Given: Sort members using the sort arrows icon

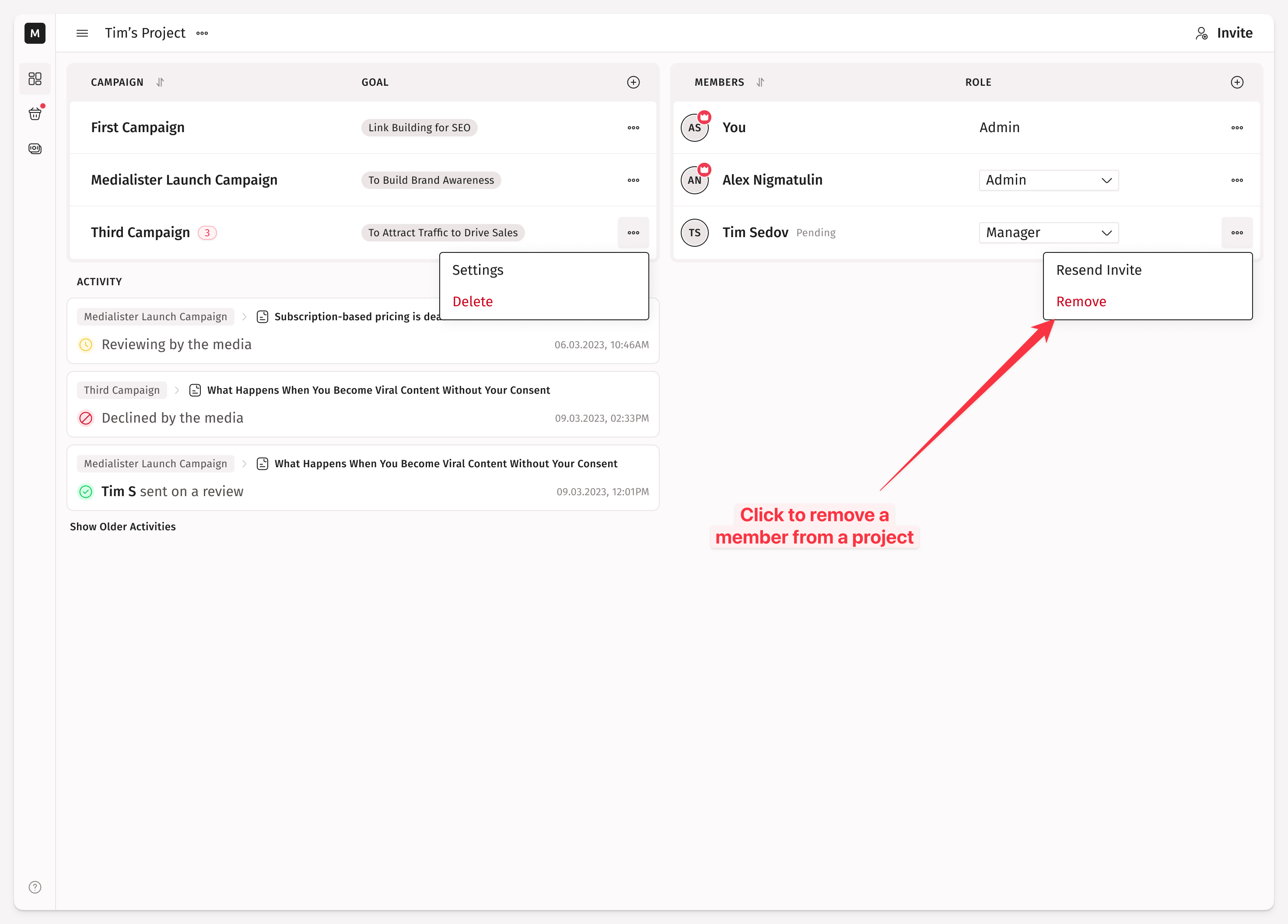Looking at the screenshot, I should click(x=760, y=82).
